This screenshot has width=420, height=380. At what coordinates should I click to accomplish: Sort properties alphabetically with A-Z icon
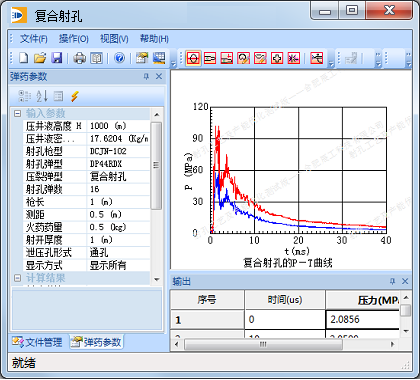42,96
